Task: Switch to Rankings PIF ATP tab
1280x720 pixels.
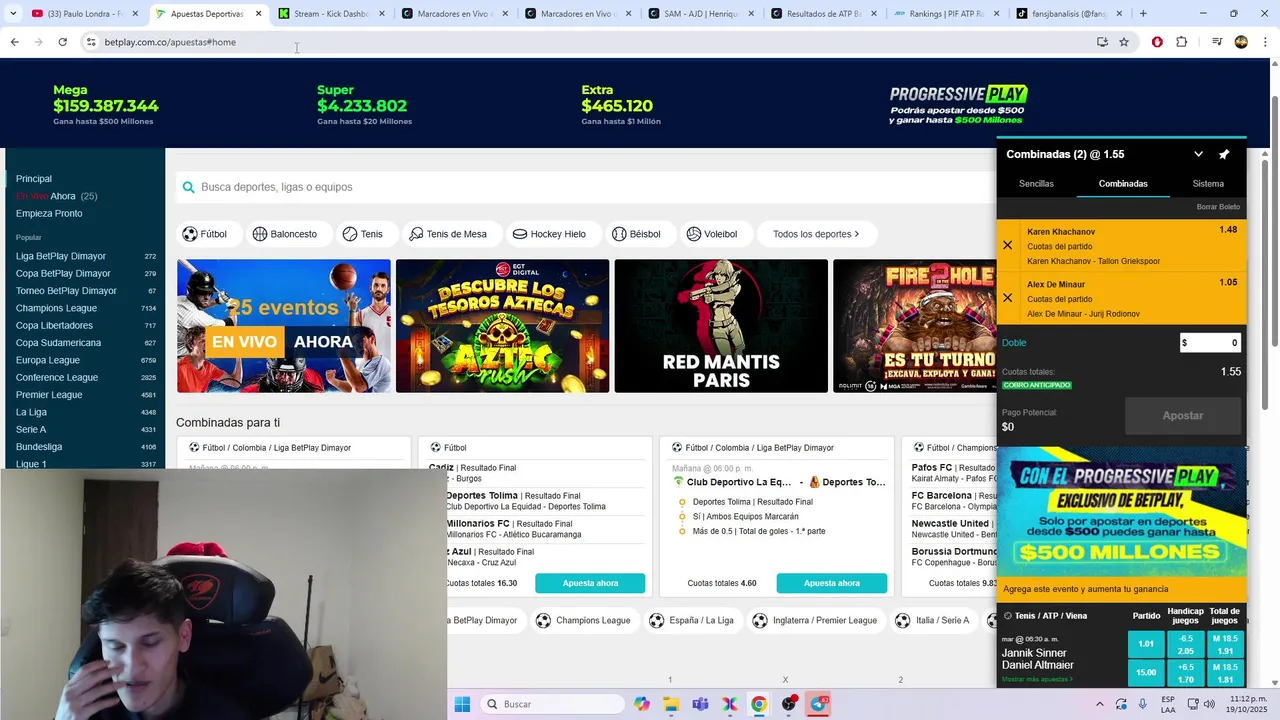Action: pyautogui.click(x=945, y=14)
